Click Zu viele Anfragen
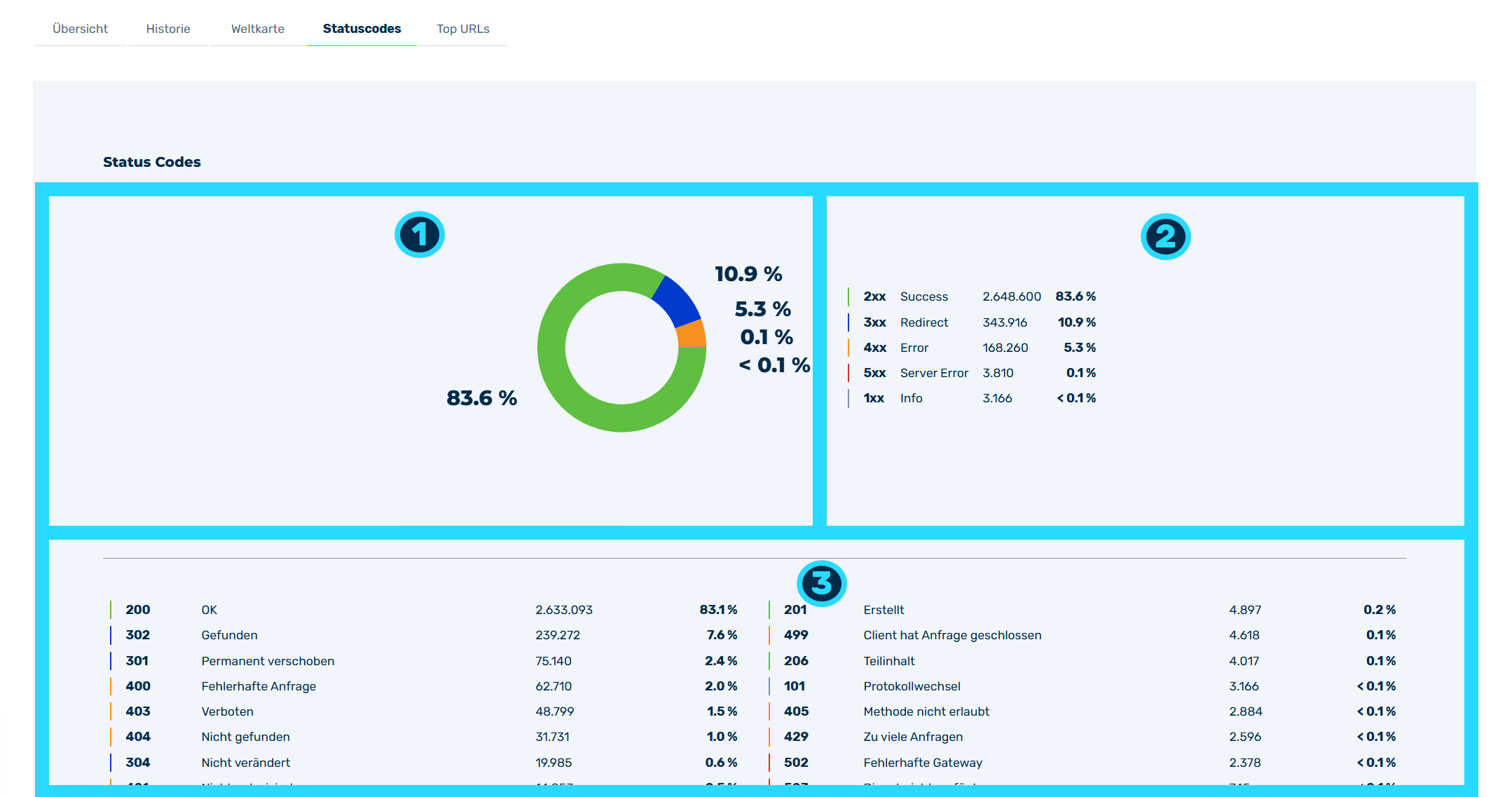 pos(913,737)
